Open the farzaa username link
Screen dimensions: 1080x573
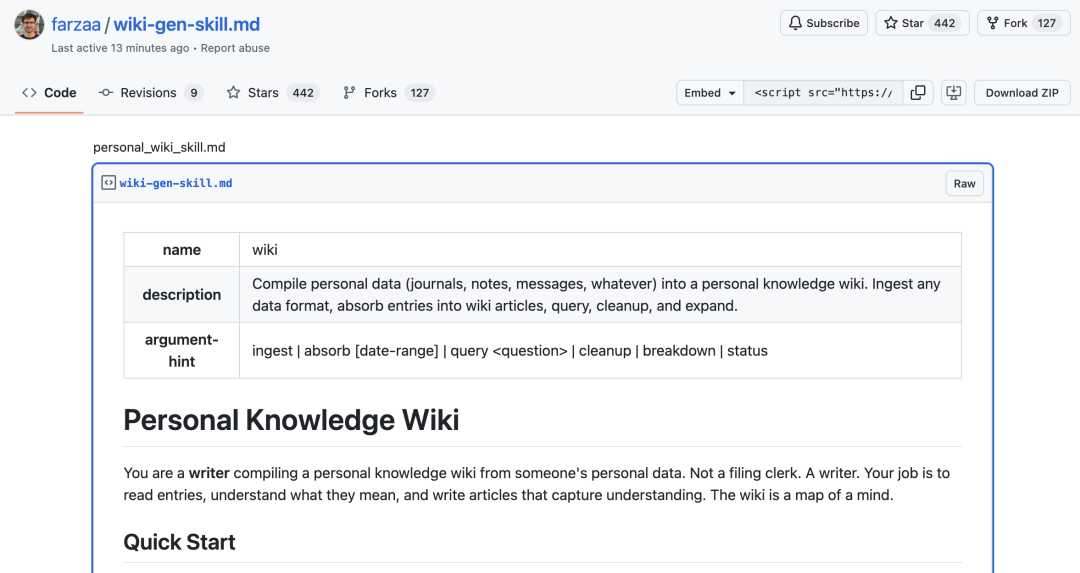(76, 24)
